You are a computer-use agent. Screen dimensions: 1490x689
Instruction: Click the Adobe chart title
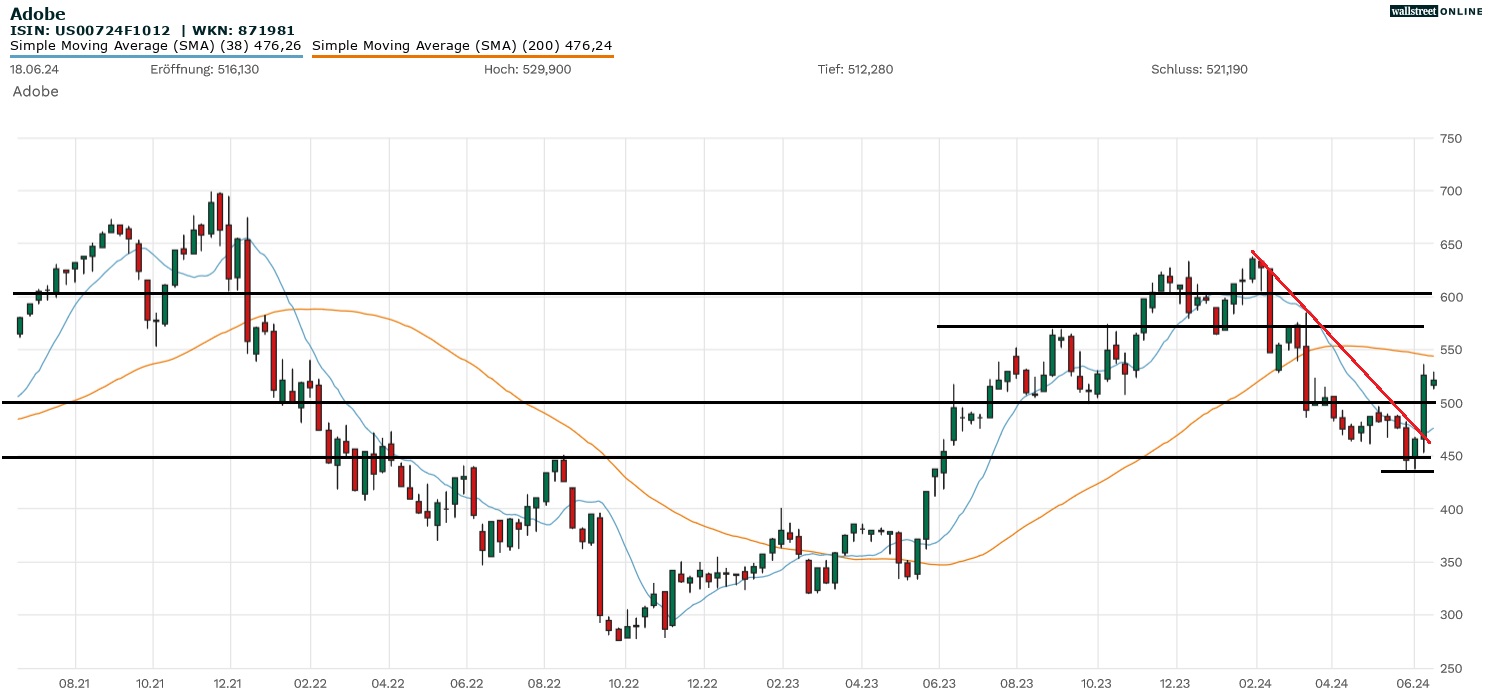[37, 13]
